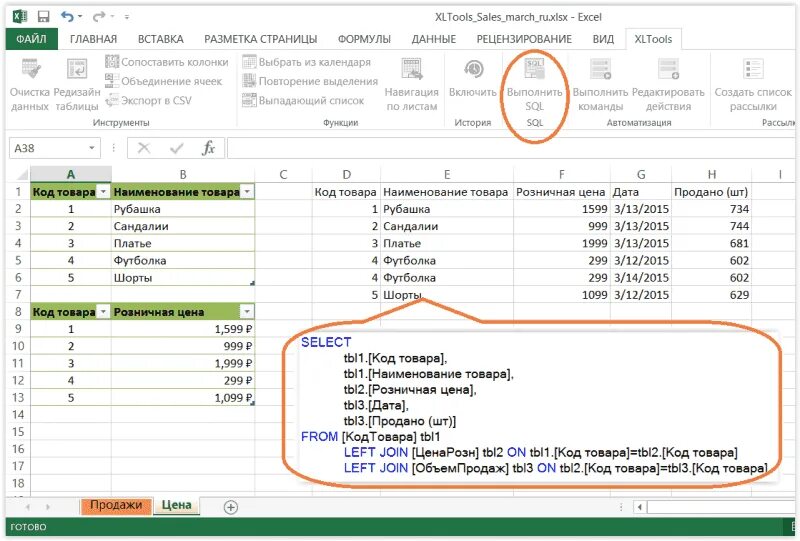Click Включить history button
The width and height of the screenshot is (800, 541).
tap(473, 78)
